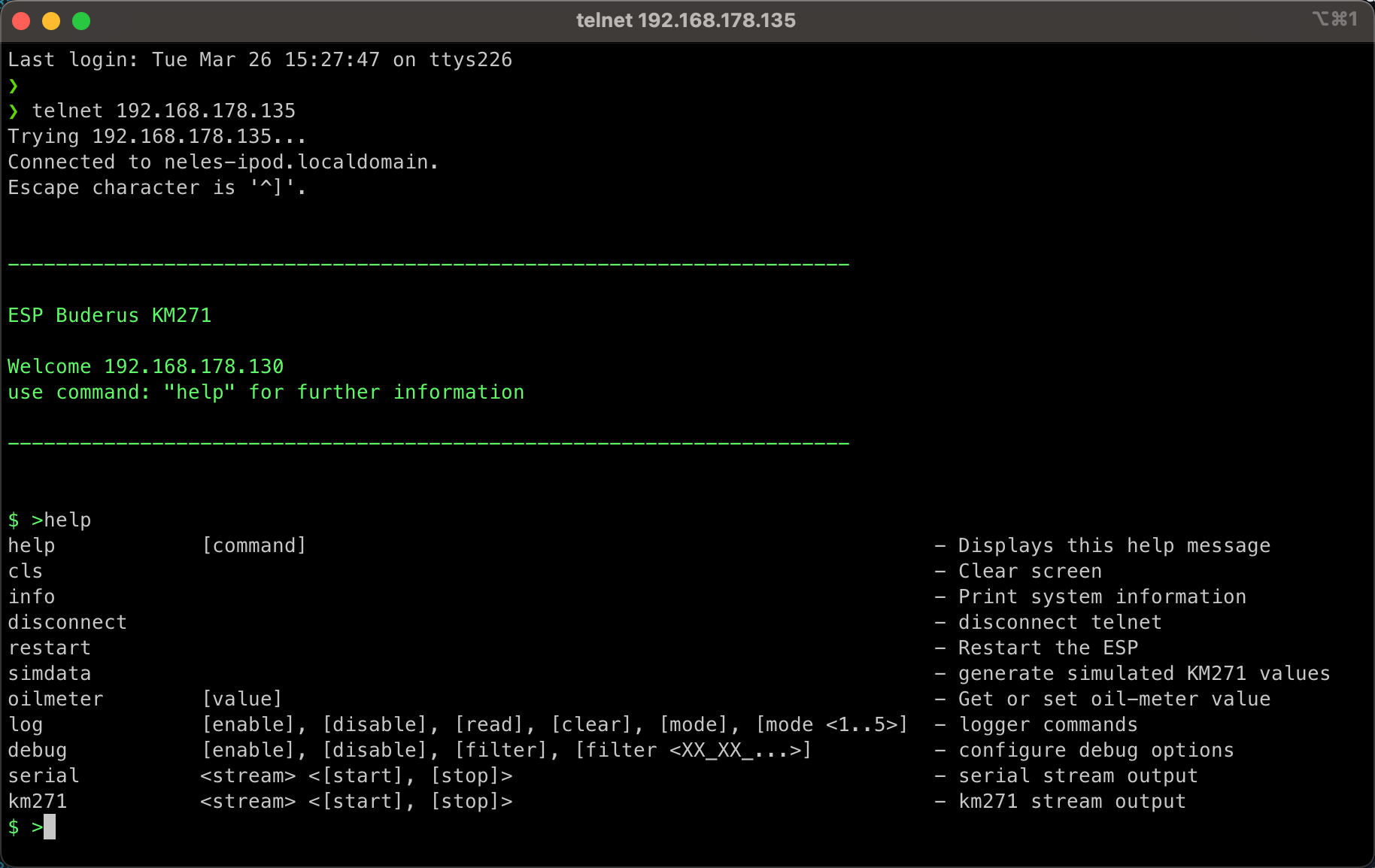Click the 'serial' command name in left column

click(x=44, y=775)
